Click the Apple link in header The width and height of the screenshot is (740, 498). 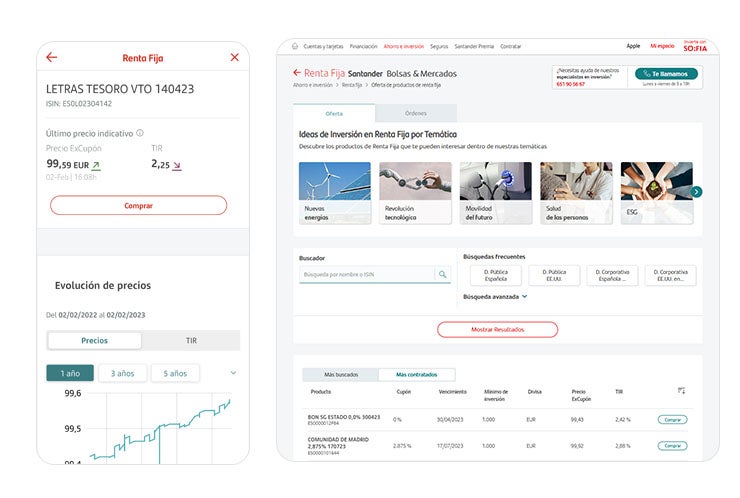[633, 46]
